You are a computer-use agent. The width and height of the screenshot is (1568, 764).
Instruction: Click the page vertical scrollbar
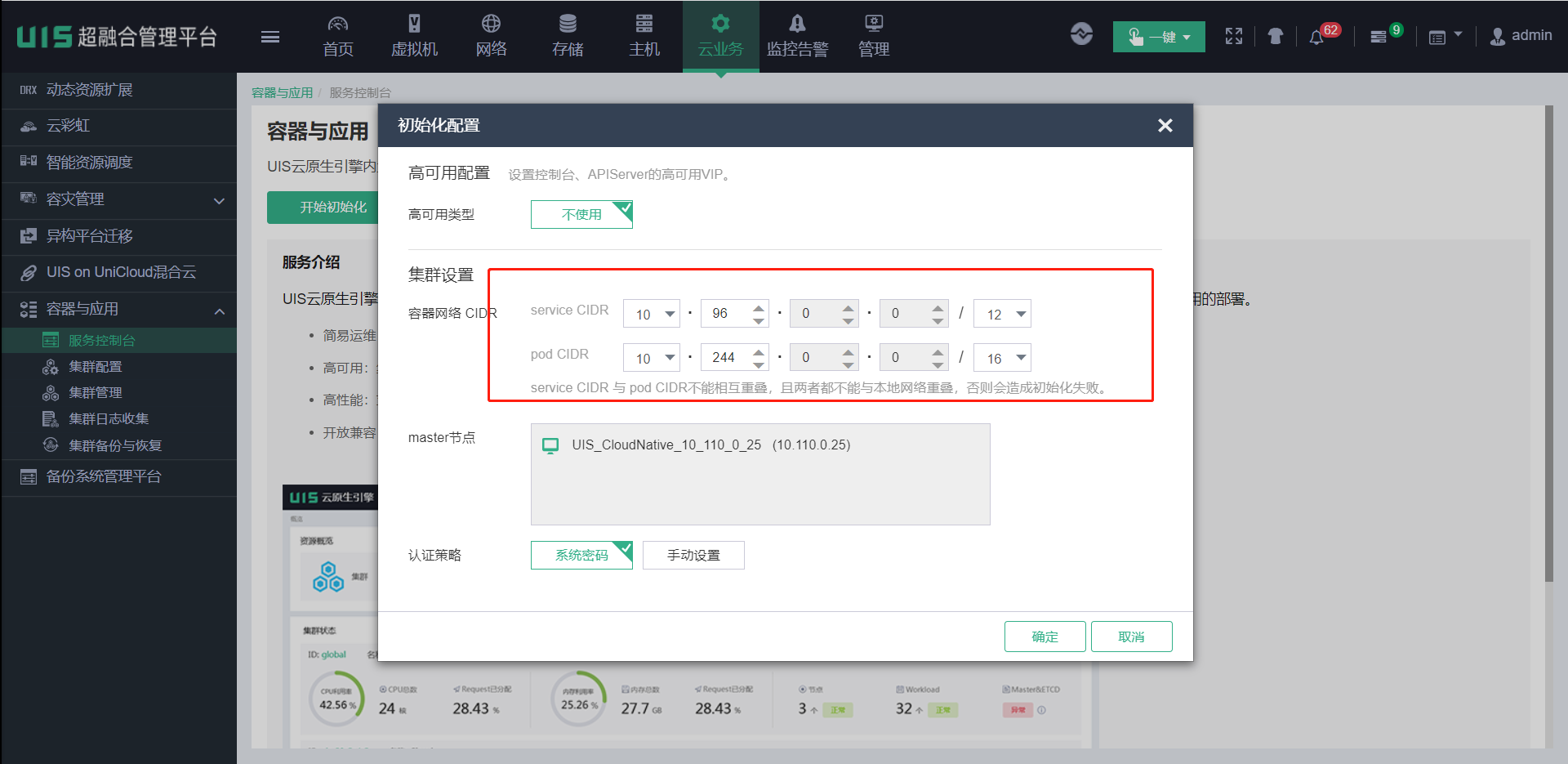tap(1548, 343)
